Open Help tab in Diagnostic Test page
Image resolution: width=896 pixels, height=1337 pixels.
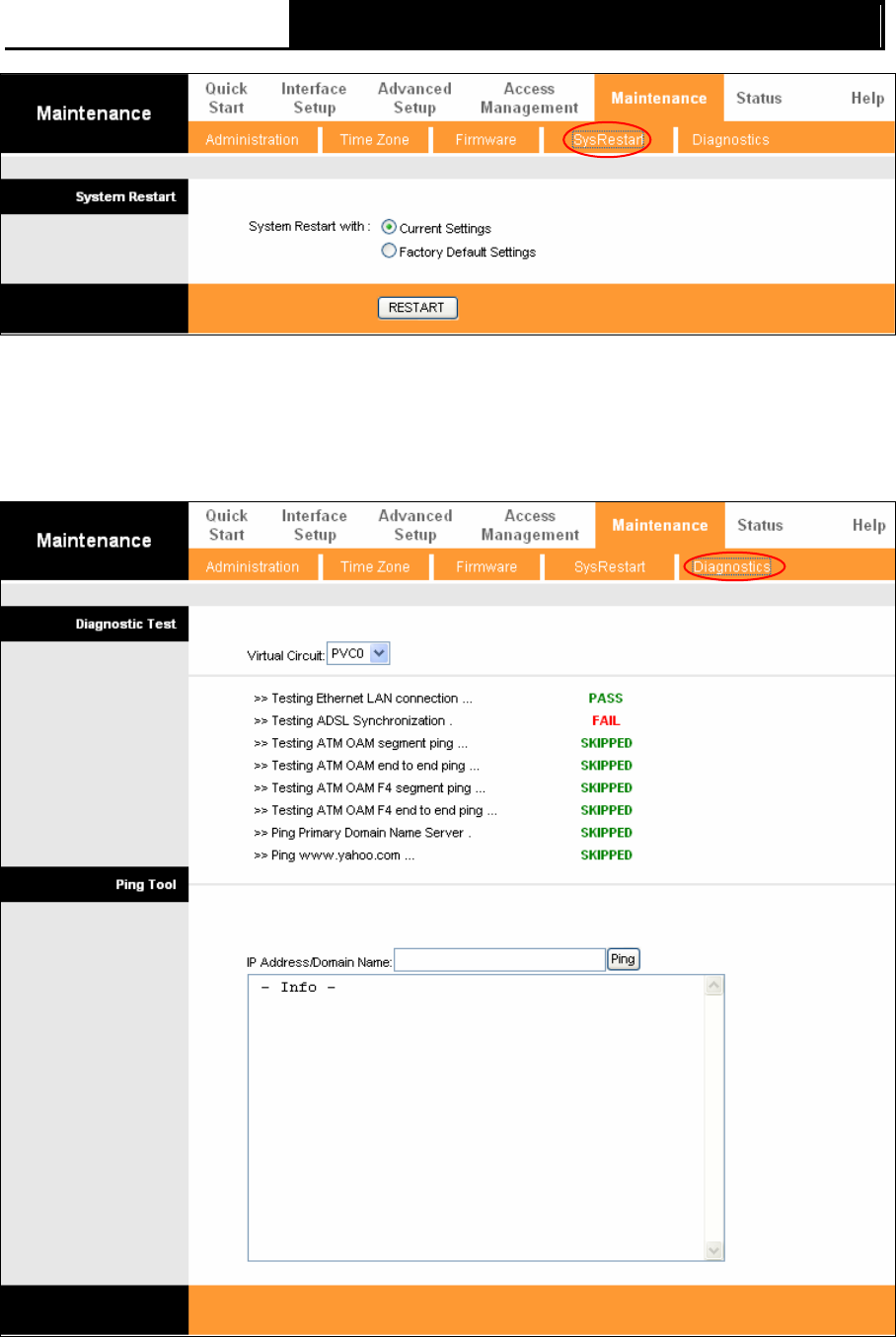click(x=868, y=525)
